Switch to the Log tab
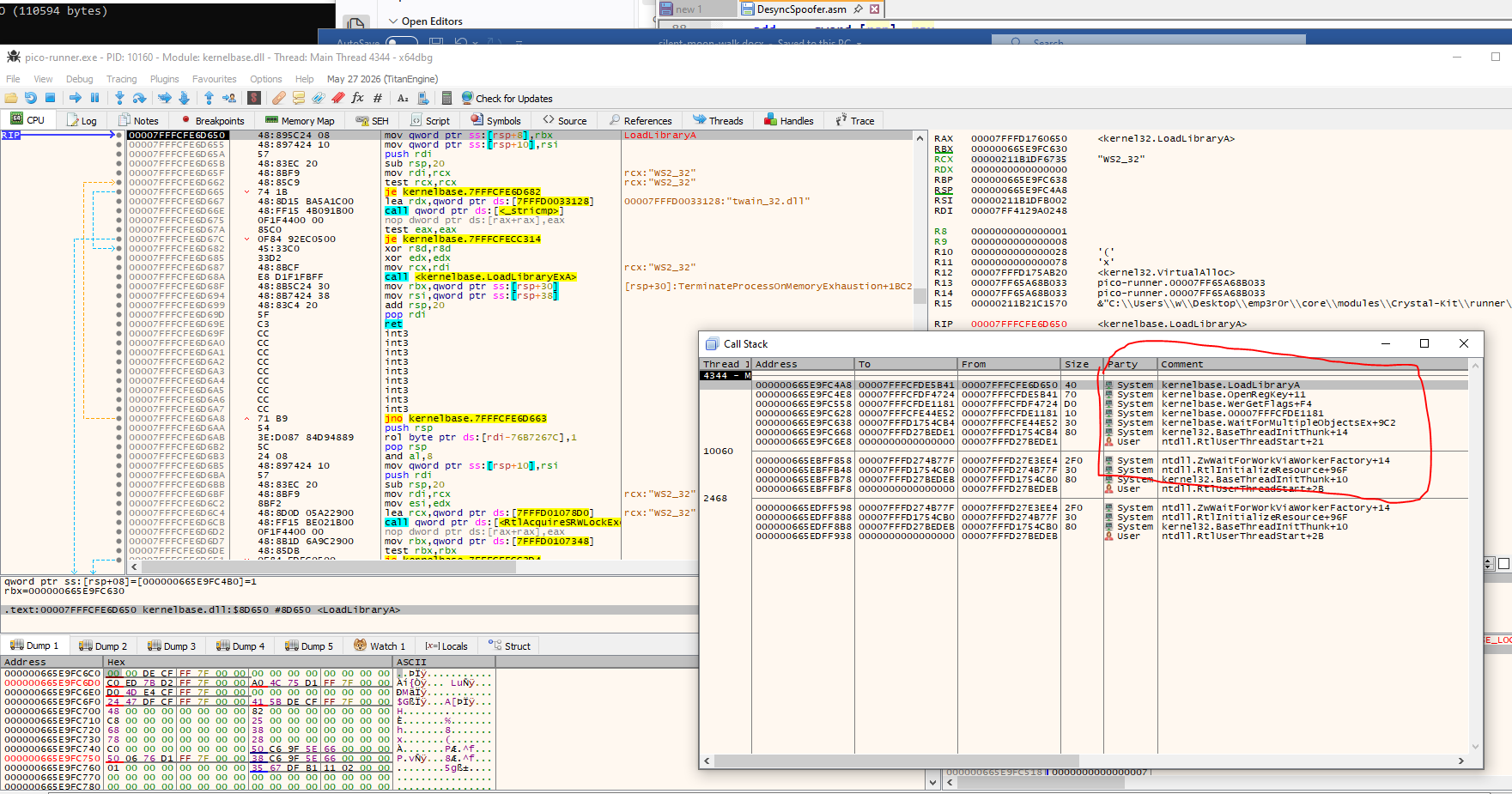Viewport: 1512px width, 794px height. point(82,121)
